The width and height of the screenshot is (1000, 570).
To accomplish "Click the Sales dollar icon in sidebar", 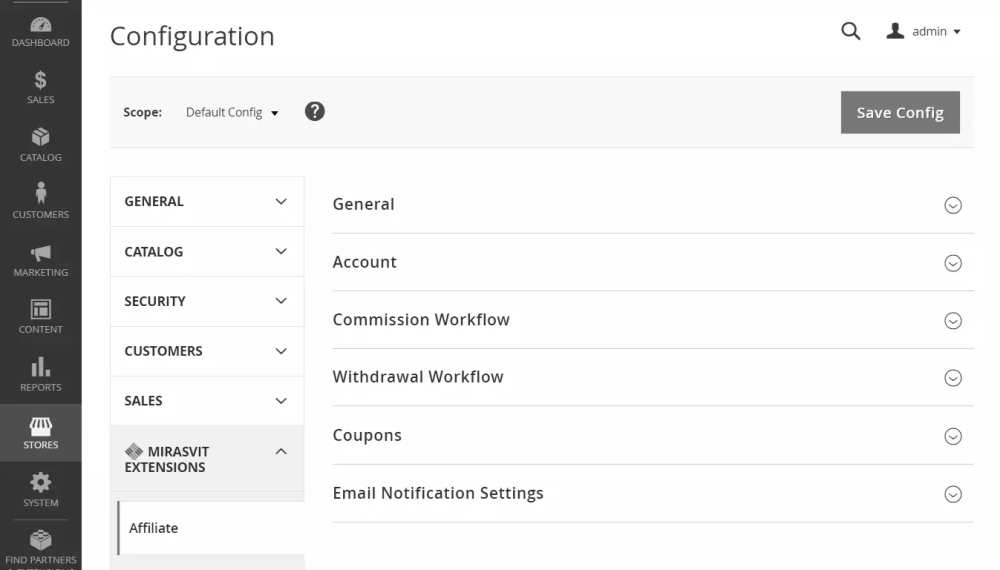I will tap(40, 87).
